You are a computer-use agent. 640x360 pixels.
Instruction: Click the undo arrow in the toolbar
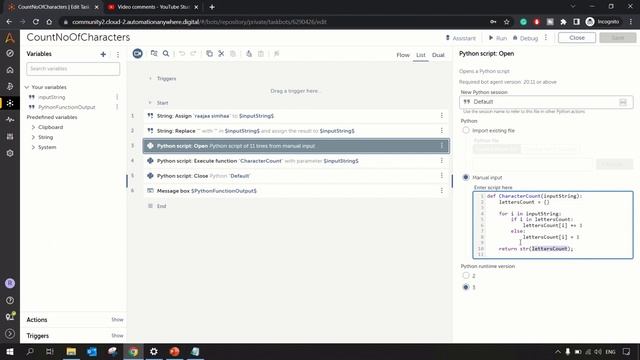[182, 53]
